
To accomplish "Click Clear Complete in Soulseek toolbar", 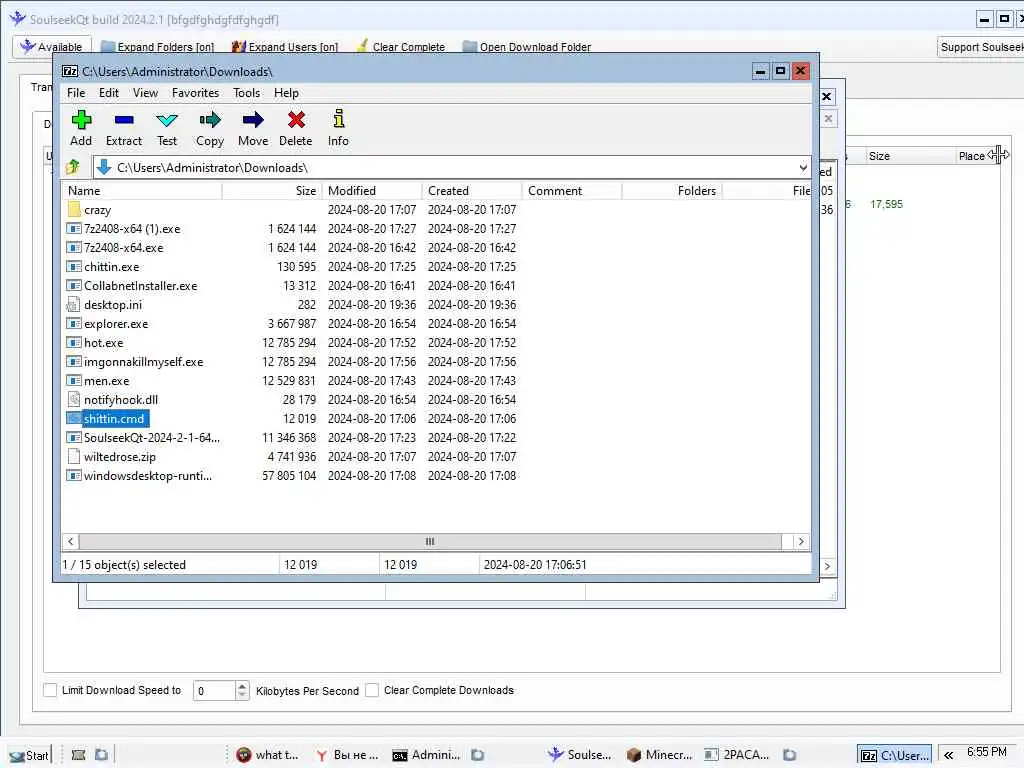I will tap(401, 47).
